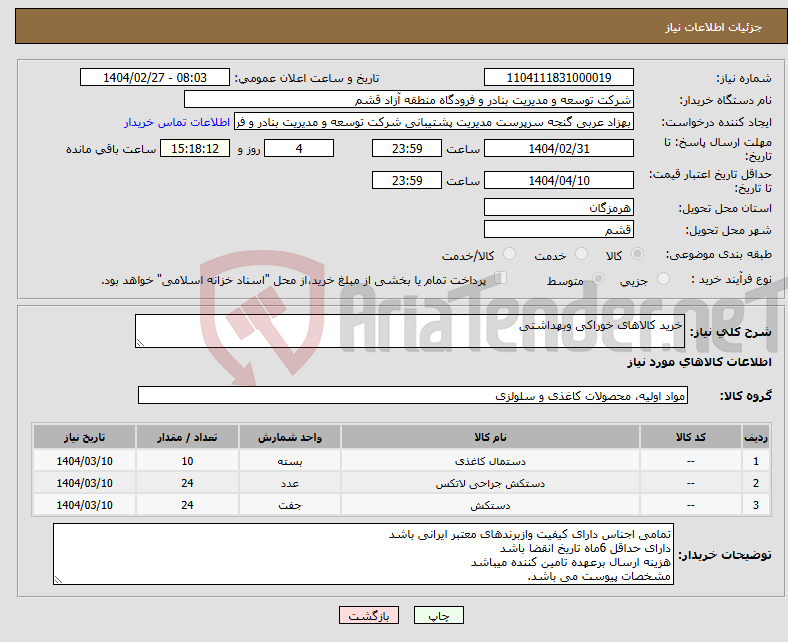788x642 pixels.
Task: Click the delivery city field قشم
Action: [558, 229]
